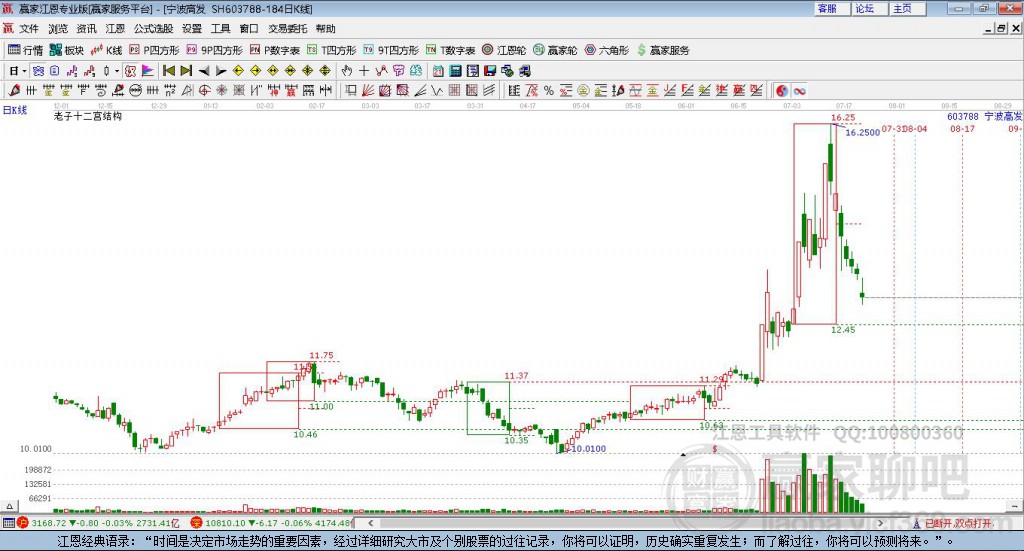Toggle the pressed red pattern button

point(130,71)
